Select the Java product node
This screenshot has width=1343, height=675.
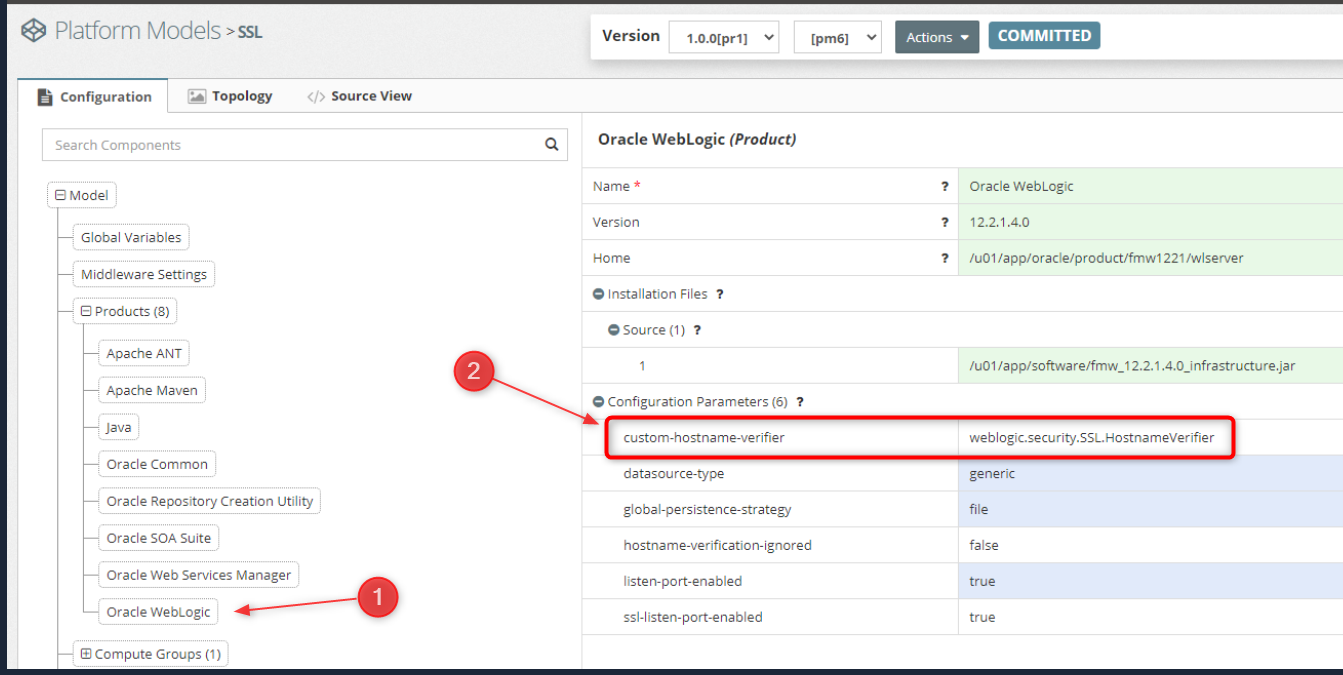(x=119, y=427)
